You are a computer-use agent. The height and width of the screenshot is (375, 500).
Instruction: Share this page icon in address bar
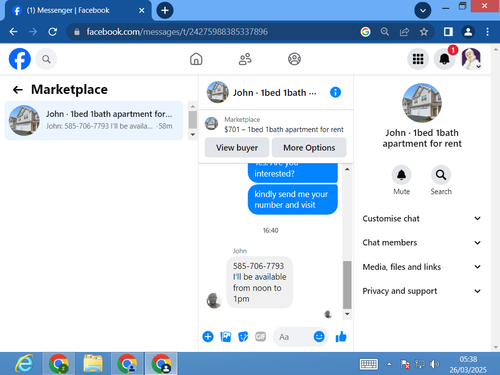click(404, 32)
